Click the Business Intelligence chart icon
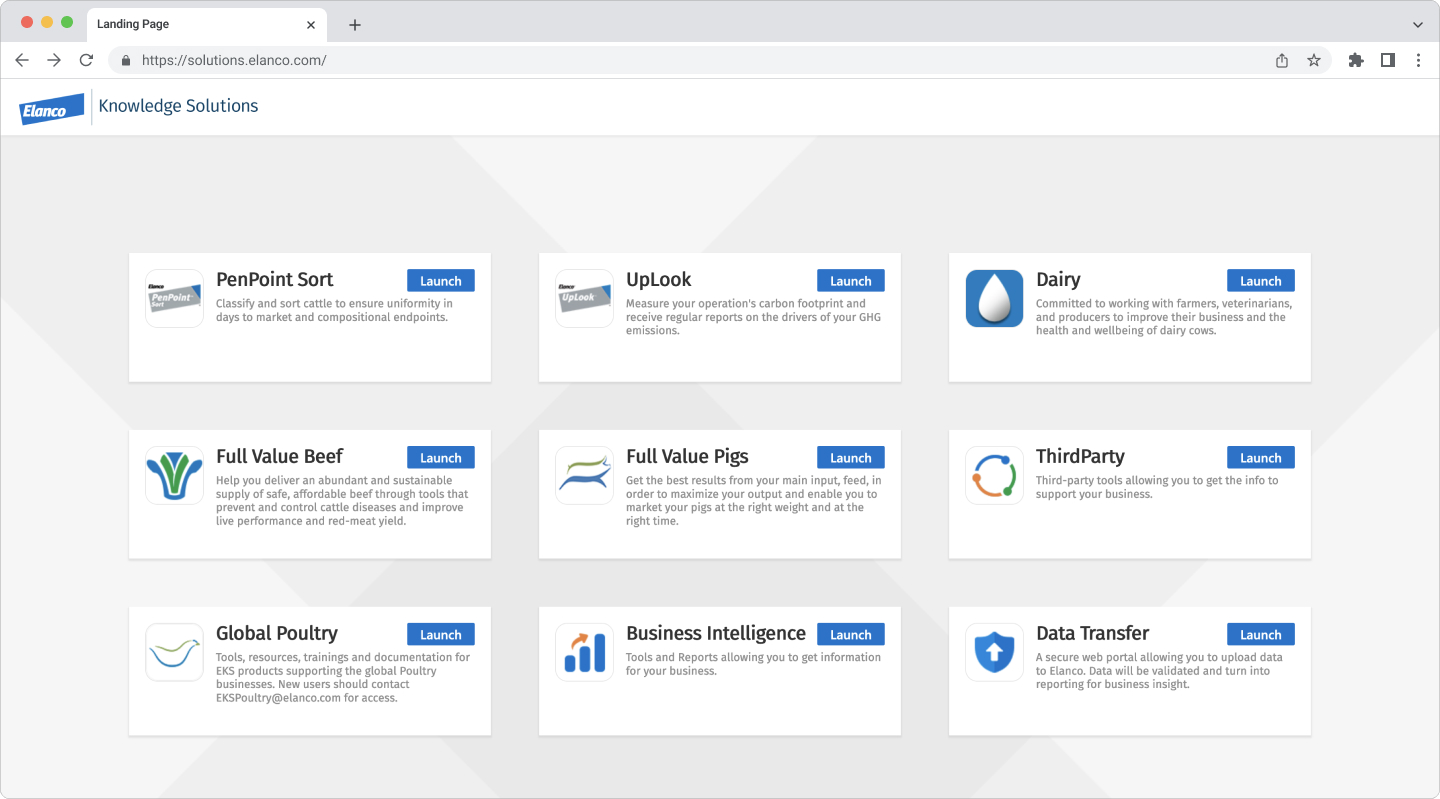1440x799 pixels. (x=584, y=652)
